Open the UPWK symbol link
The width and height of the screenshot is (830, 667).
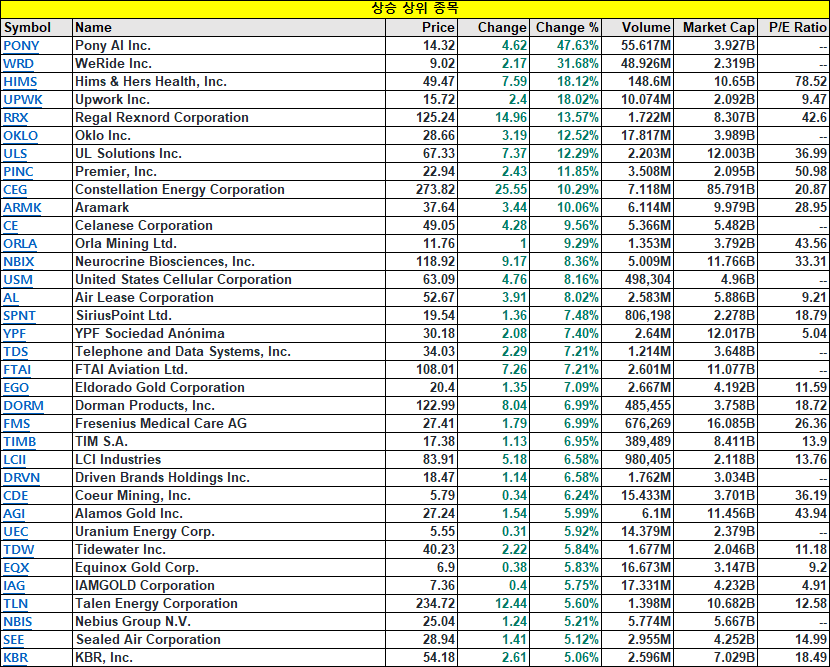[23, 100]
